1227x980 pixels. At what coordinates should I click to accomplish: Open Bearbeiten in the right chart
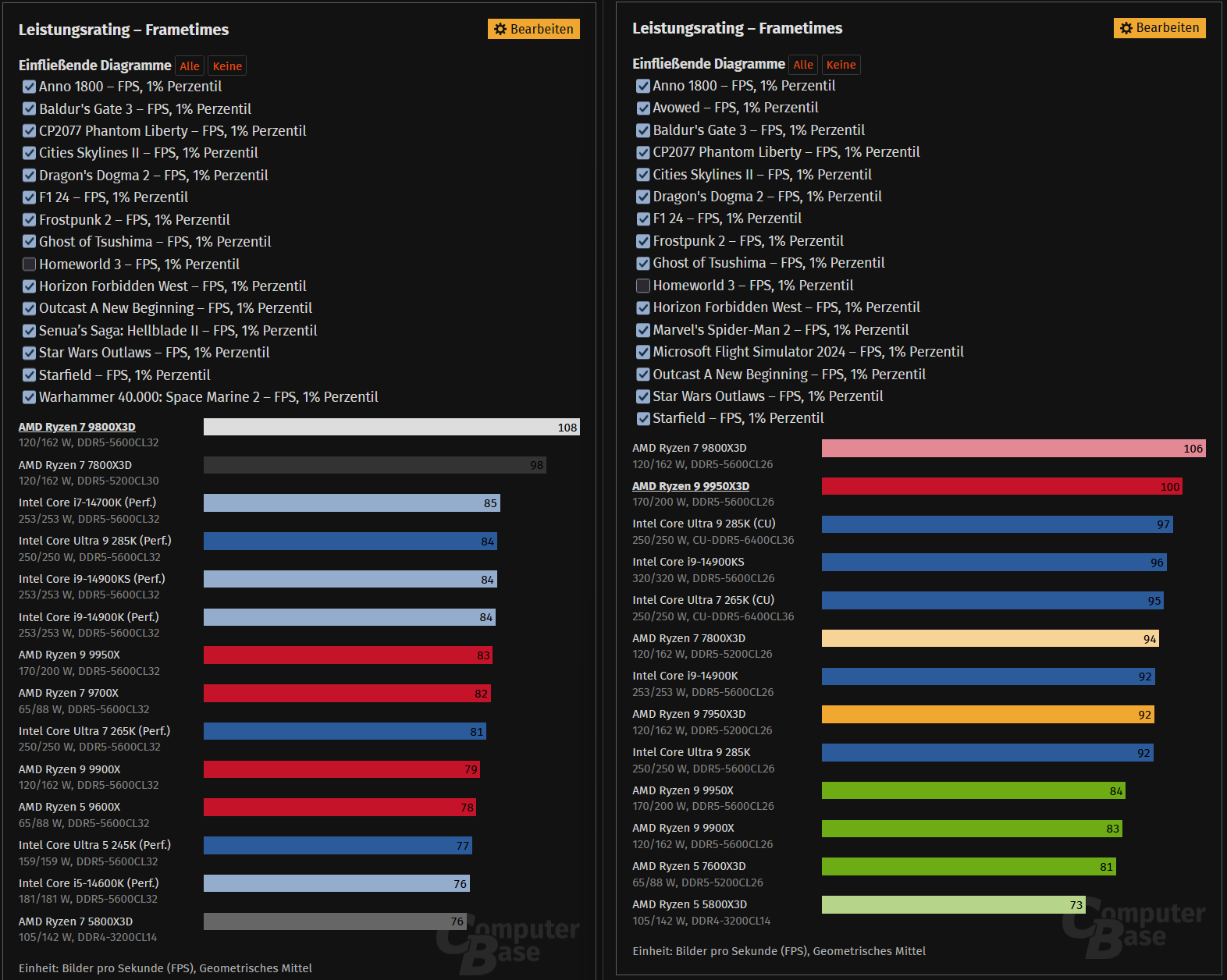tap(1160, 28)
